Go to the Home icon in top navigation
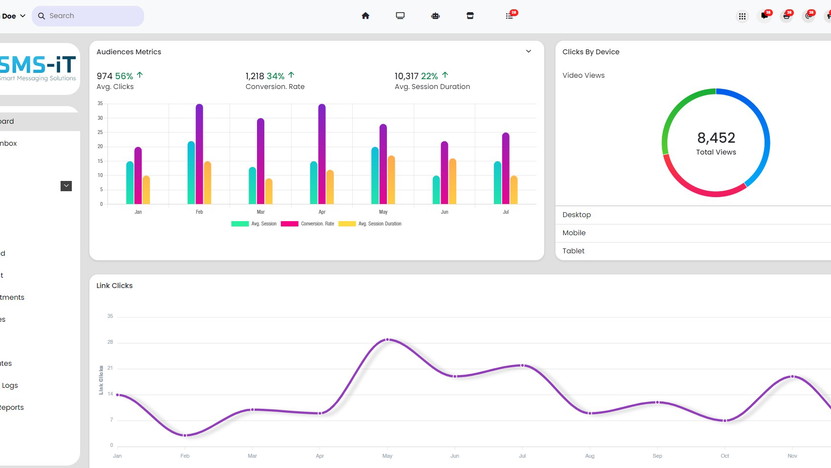 365,16
